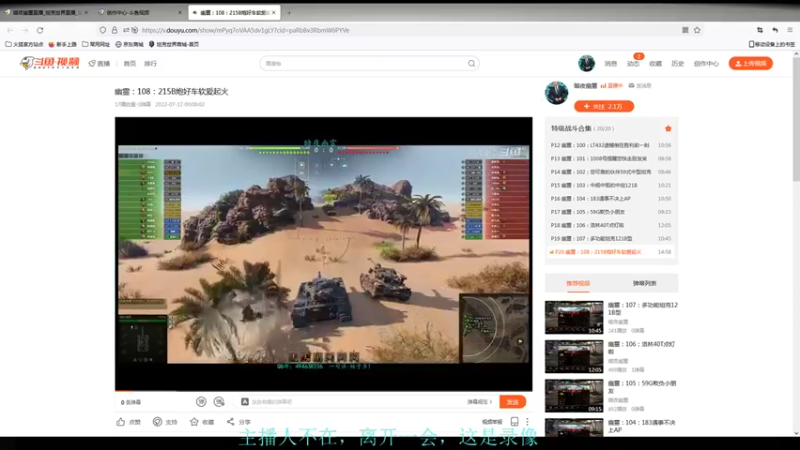800x450 pixels.
Task: Click the Douyu video site logo
Action: 49,63
